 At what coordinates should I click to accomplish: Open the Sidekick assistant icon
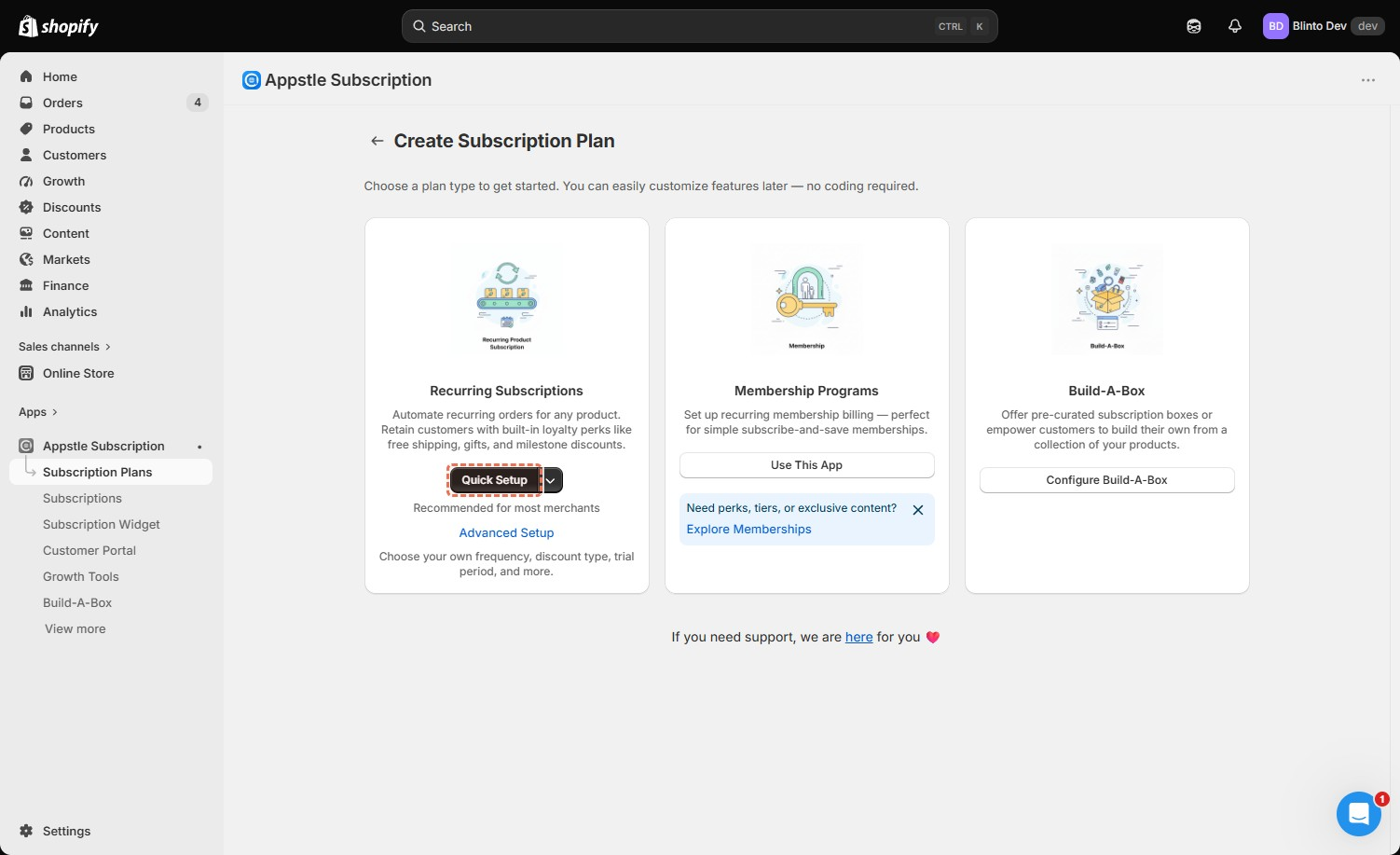point(1194,26)
